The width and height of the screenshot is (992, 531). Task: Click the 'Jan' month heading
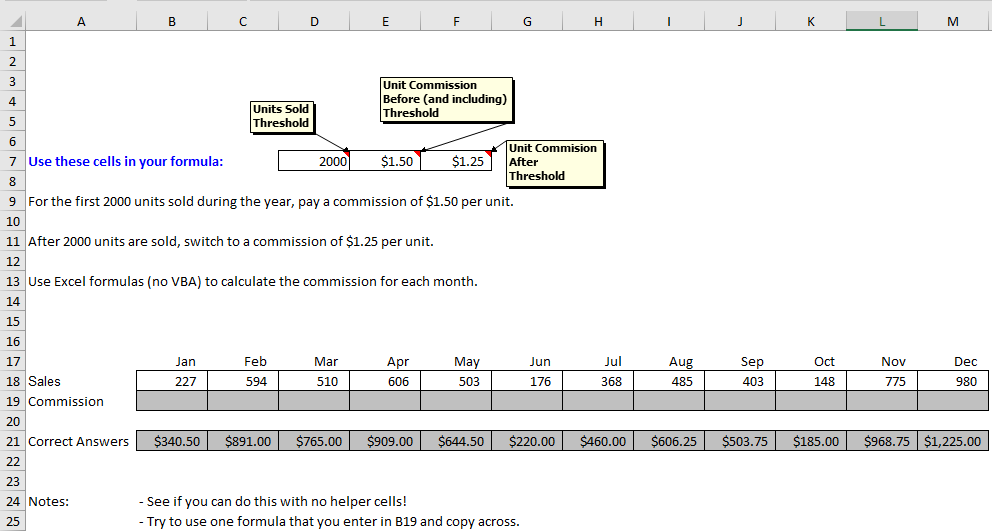[185, 361]
